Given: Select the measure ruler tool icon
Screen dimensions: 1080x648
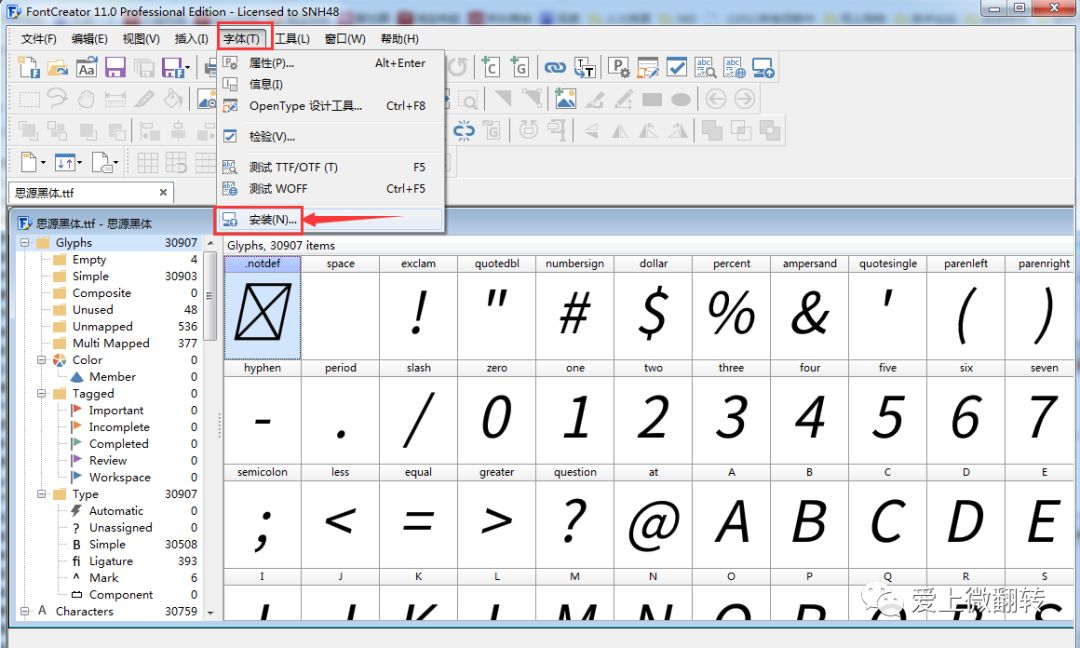Looking at the screenshot, I should (x=115, y=99).
